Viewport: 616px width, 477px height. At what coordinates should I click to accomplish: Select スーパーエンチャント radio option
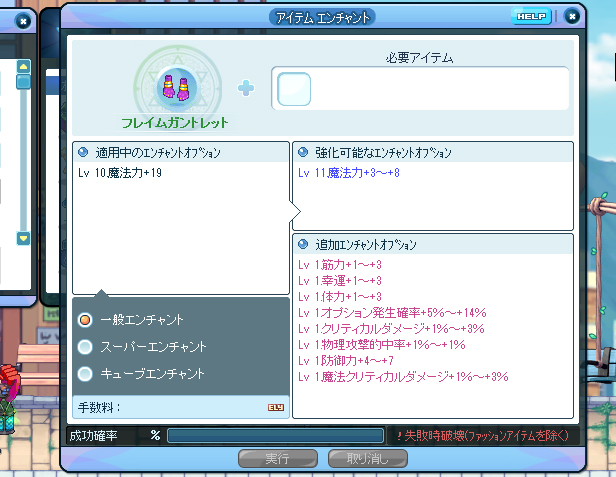pos(85,347)
